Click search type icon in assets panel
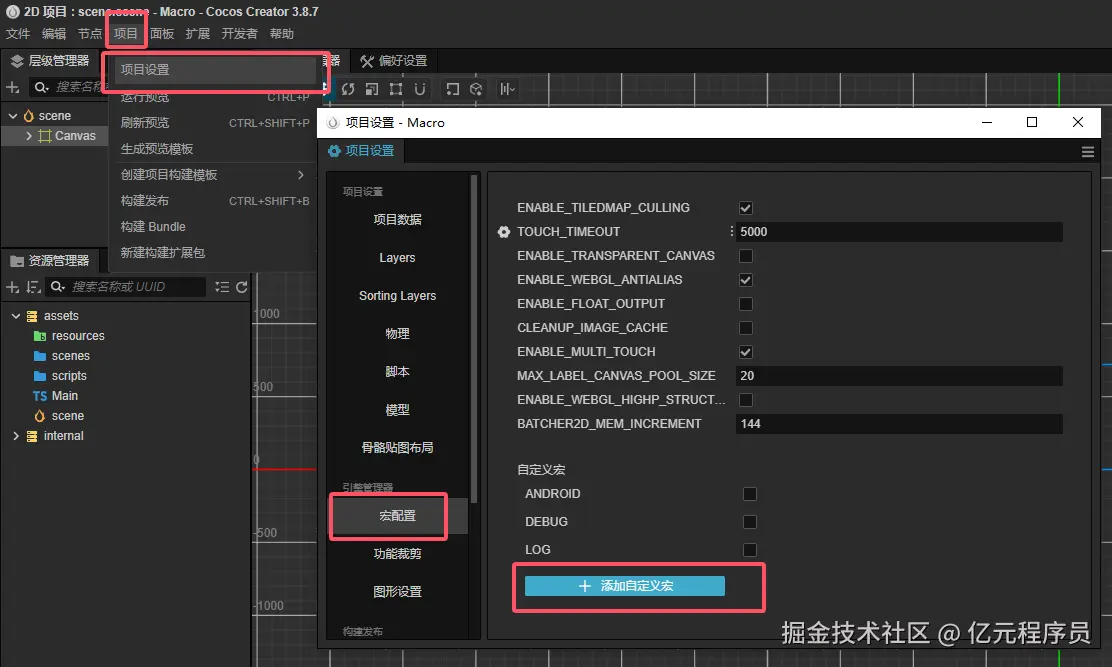Image resolution: width=1112 pixels, height=667 pixels. click(x=57, y=287)
